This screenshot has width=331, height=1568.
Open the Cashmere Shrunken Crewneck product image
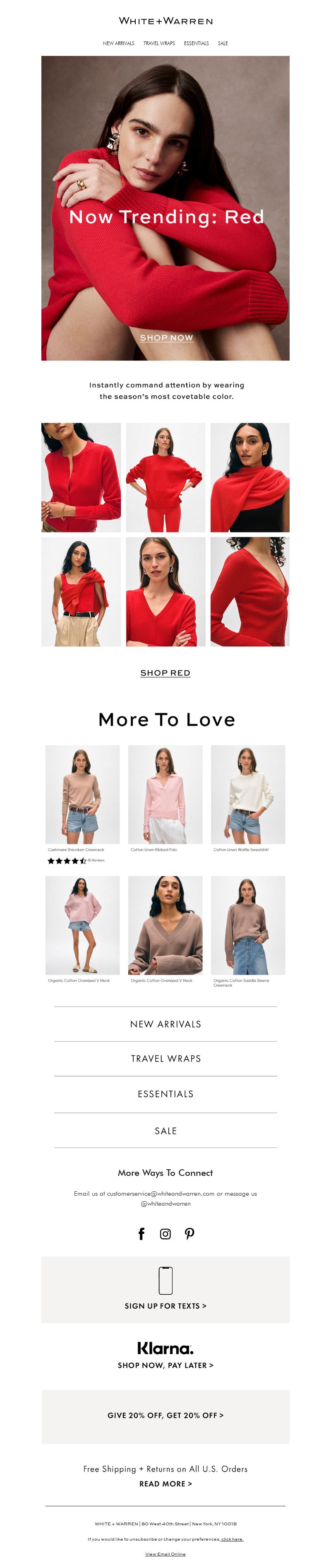[83, 794]
